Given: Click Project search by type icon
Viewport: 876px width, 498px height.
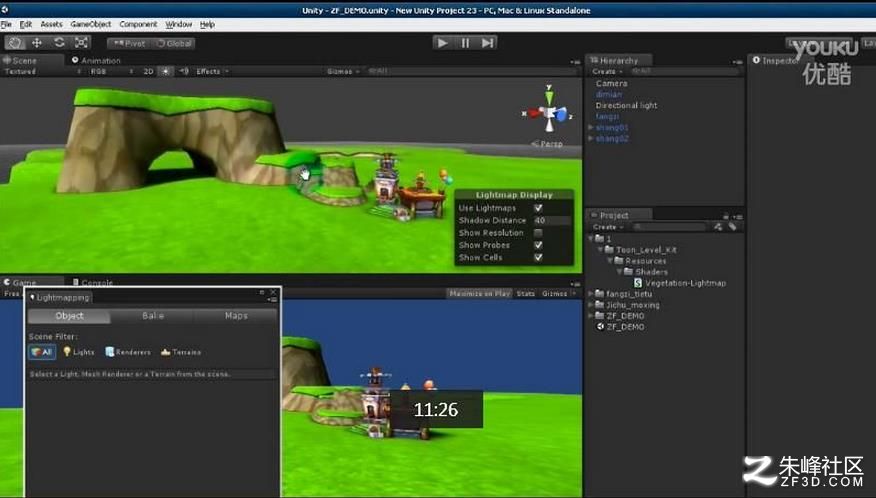Looking at the screenshot, I should [718, 227].
